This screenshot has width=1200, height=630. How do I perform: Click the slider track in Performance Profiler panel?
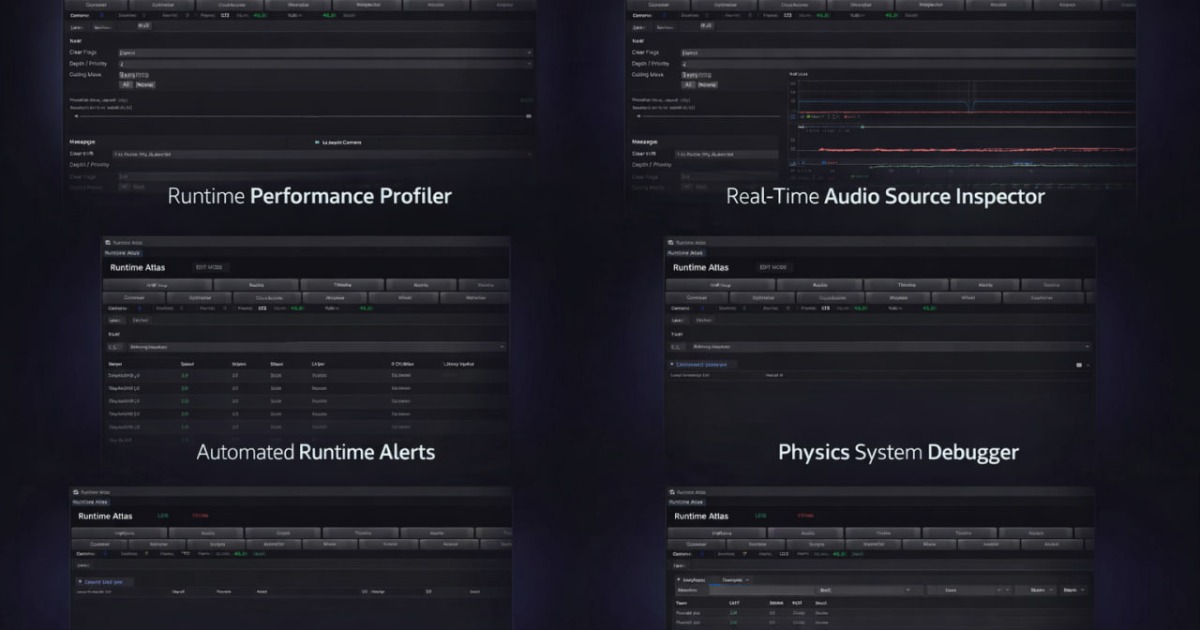(300, 116)
